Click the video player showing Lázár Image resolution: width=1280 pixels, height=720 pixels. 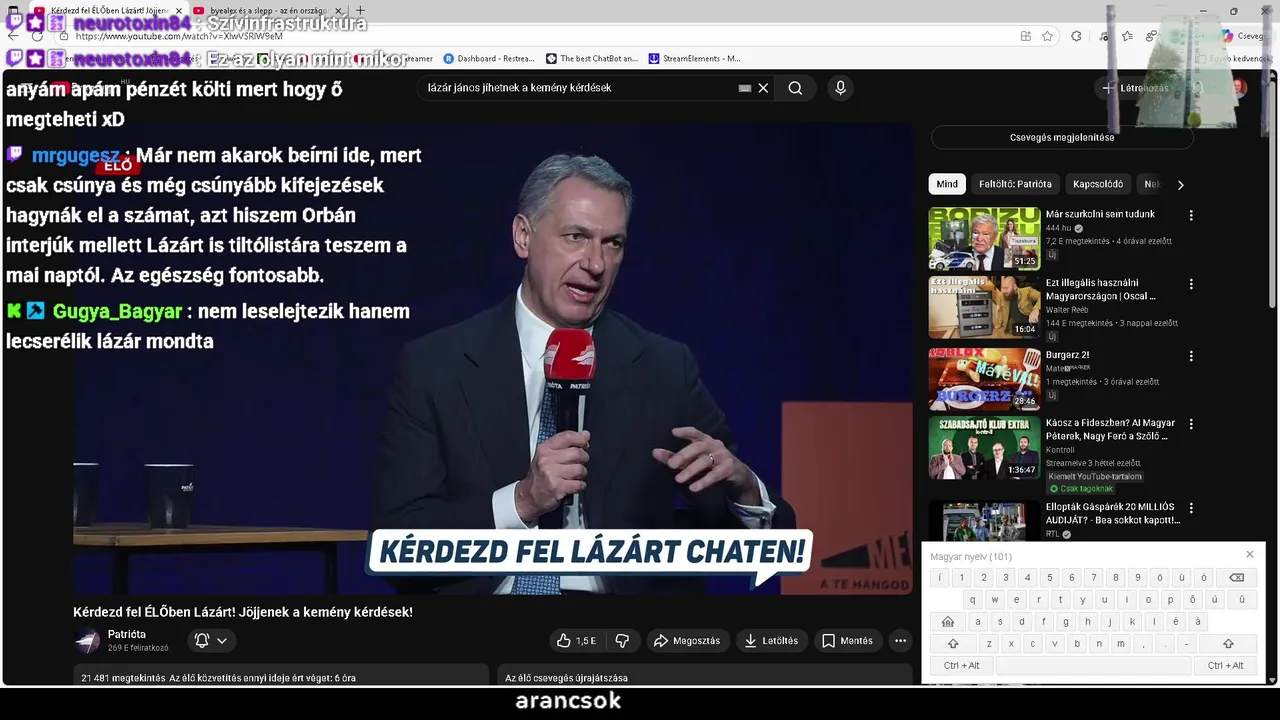coord(492,360)
